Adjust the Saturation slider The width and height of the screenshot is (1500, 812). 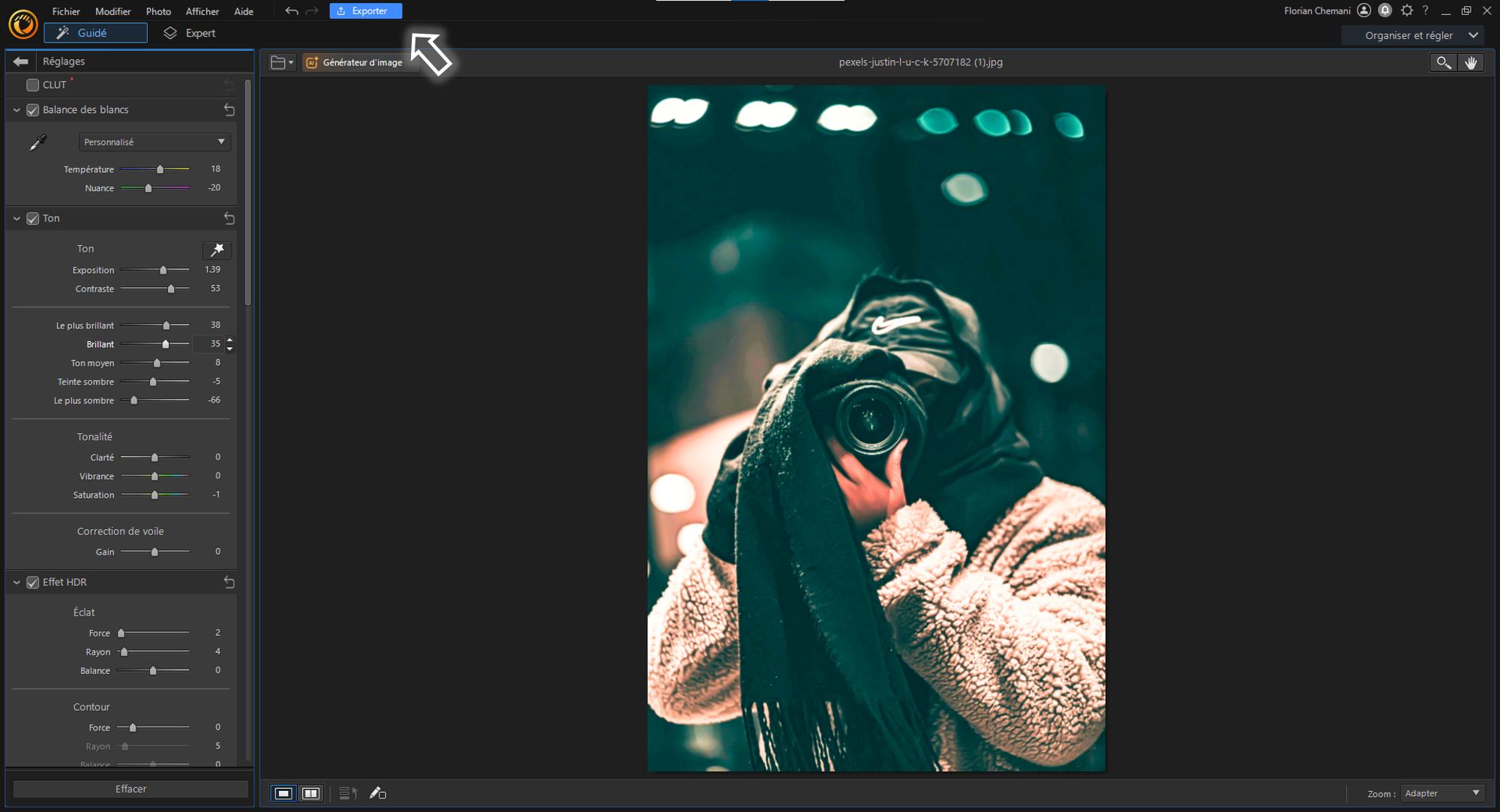tap(154, 495)
